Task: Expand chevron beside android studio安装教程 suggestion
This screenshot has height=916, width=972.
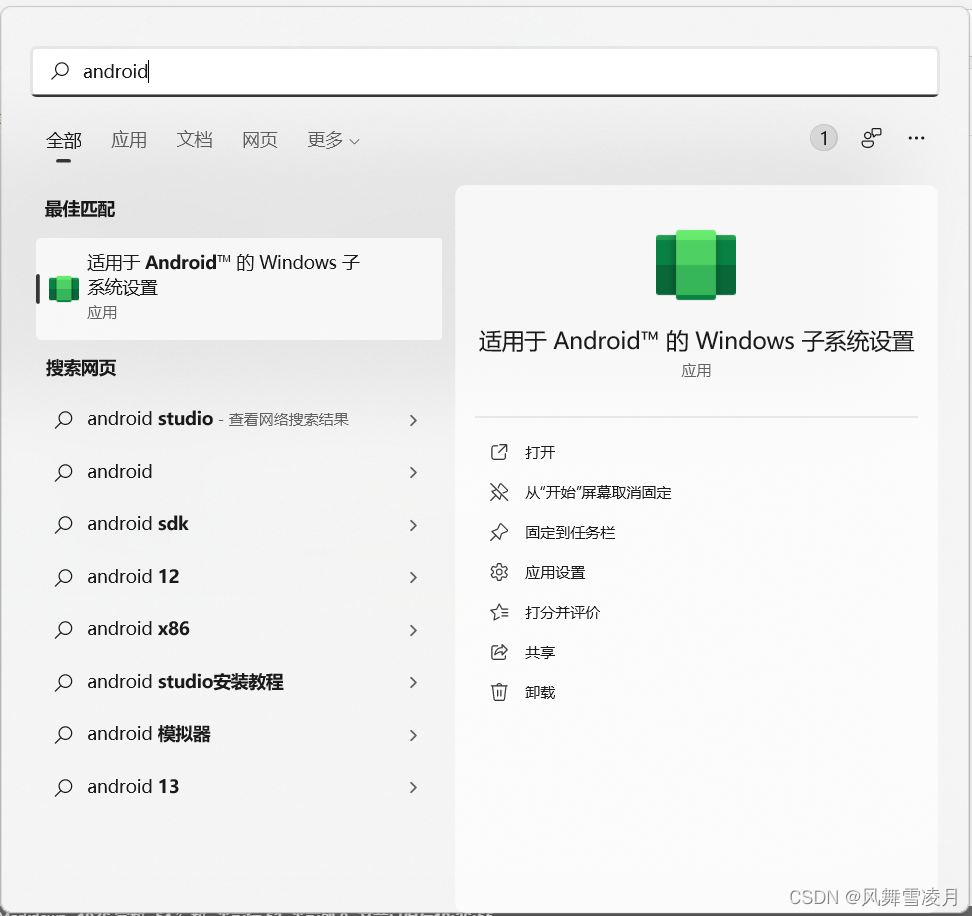Action: pos(413,682)
